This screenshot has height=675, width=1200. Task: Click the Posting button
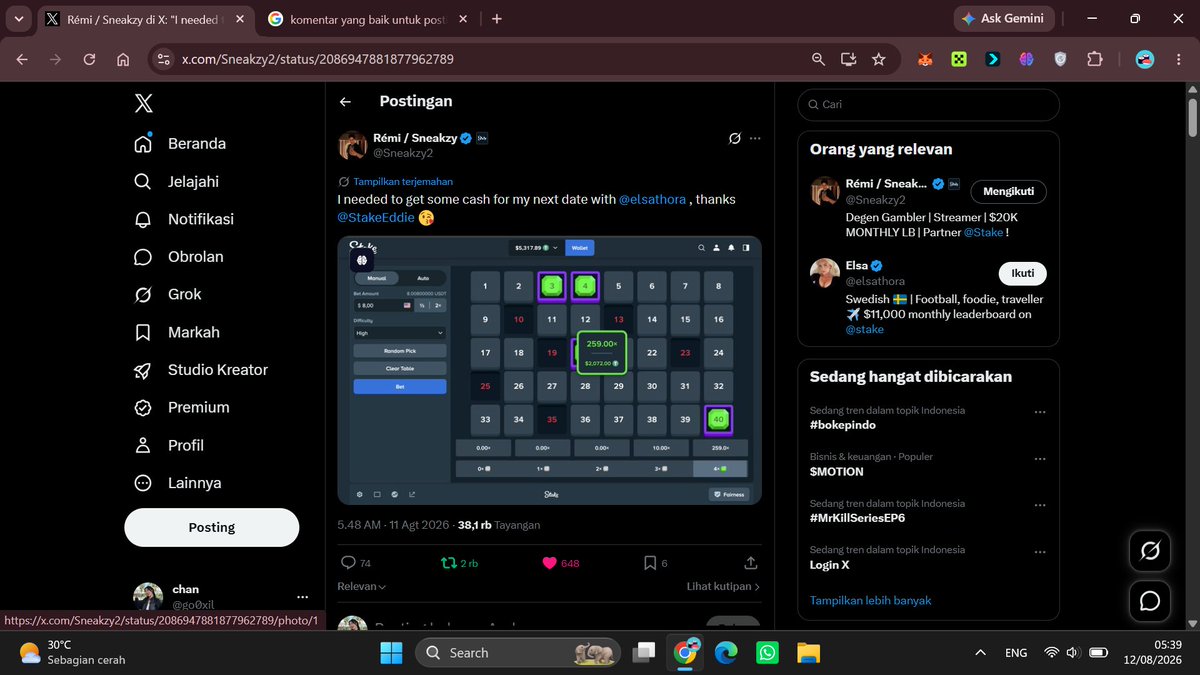212,527
